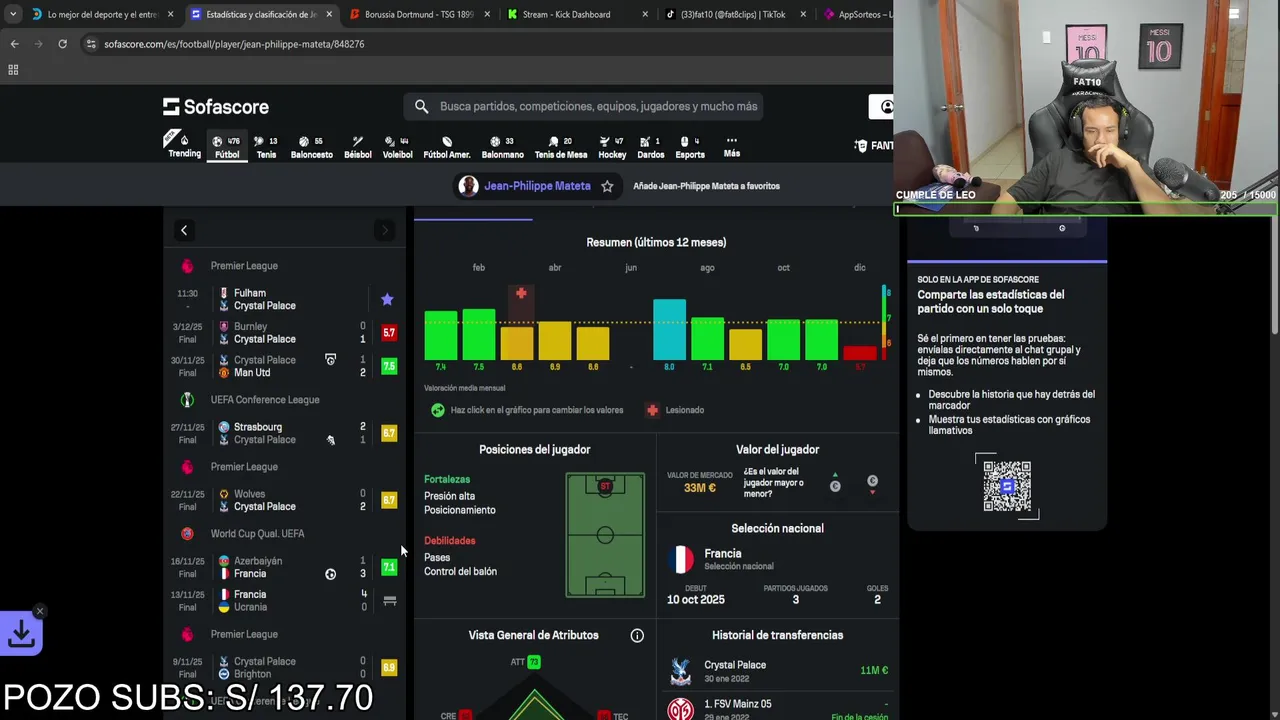Screen dimensions: 1280x720
Task: Close the TikTok browser tab
Action: [x=803, y=14]
